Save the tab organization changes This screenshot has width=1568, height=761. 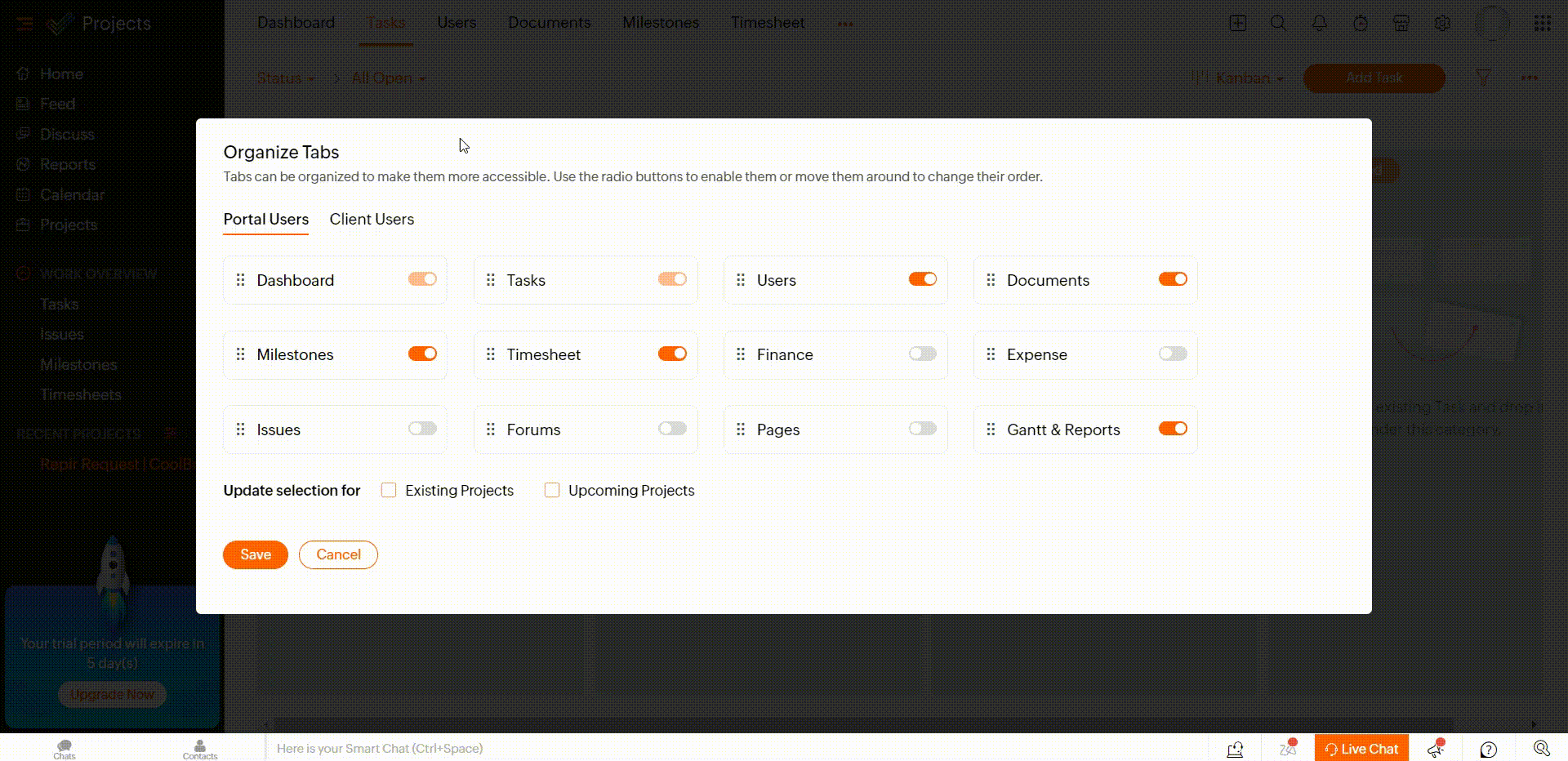(x=256, y=554)
